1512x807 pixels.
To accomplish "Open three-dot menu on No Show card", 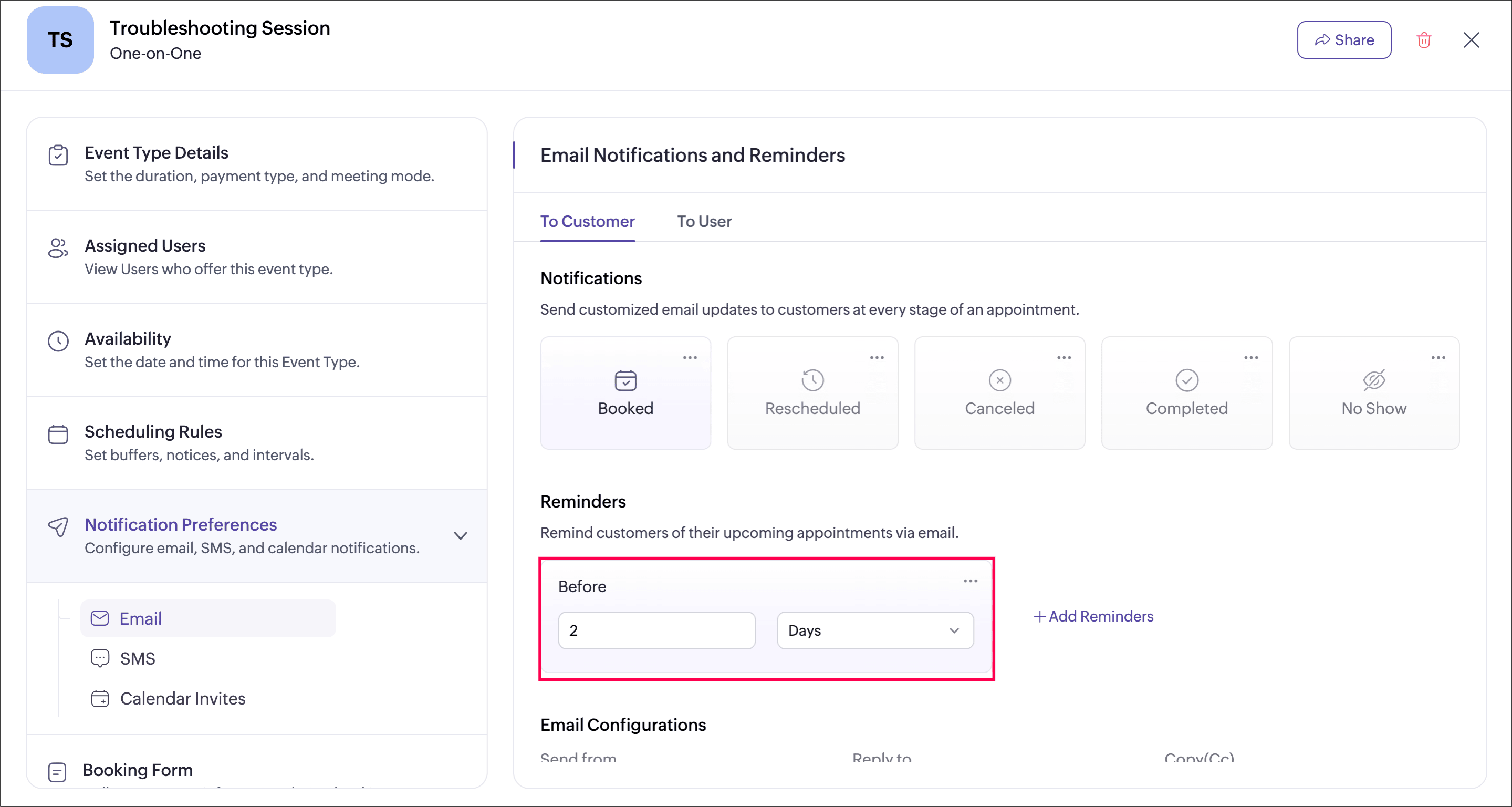I will click(1438, 358).
